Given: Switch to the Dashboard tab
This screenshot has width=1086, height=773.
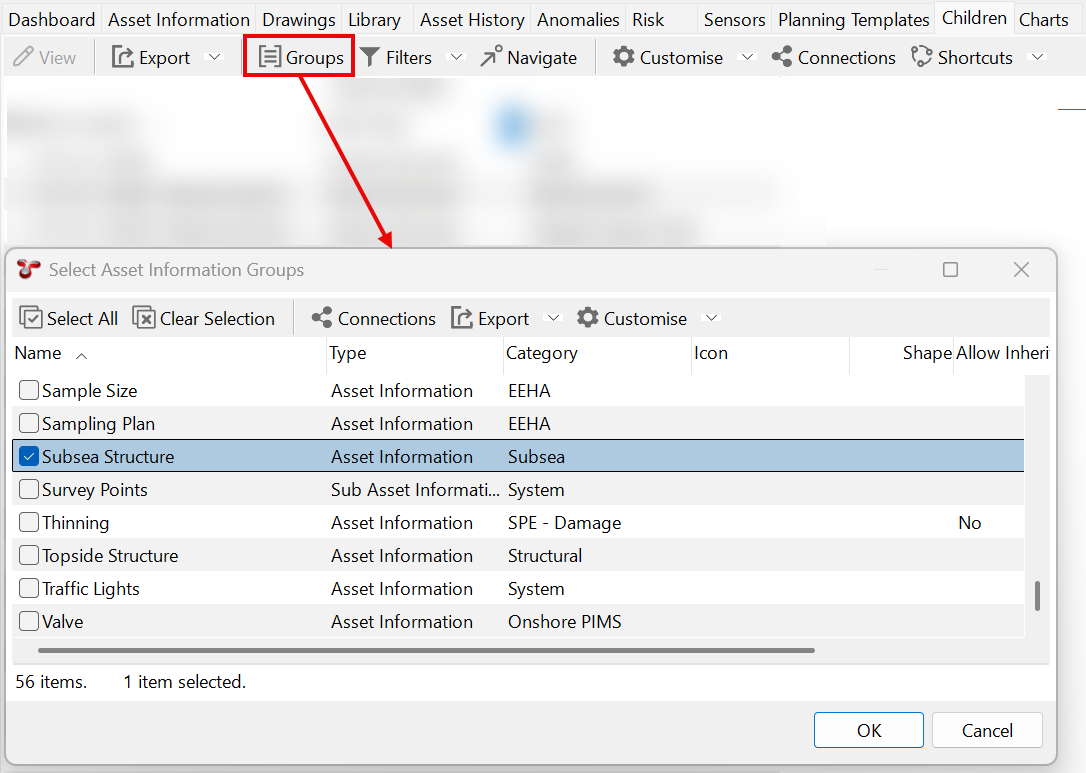Looking at the screenshot, I should coord(51,19).
